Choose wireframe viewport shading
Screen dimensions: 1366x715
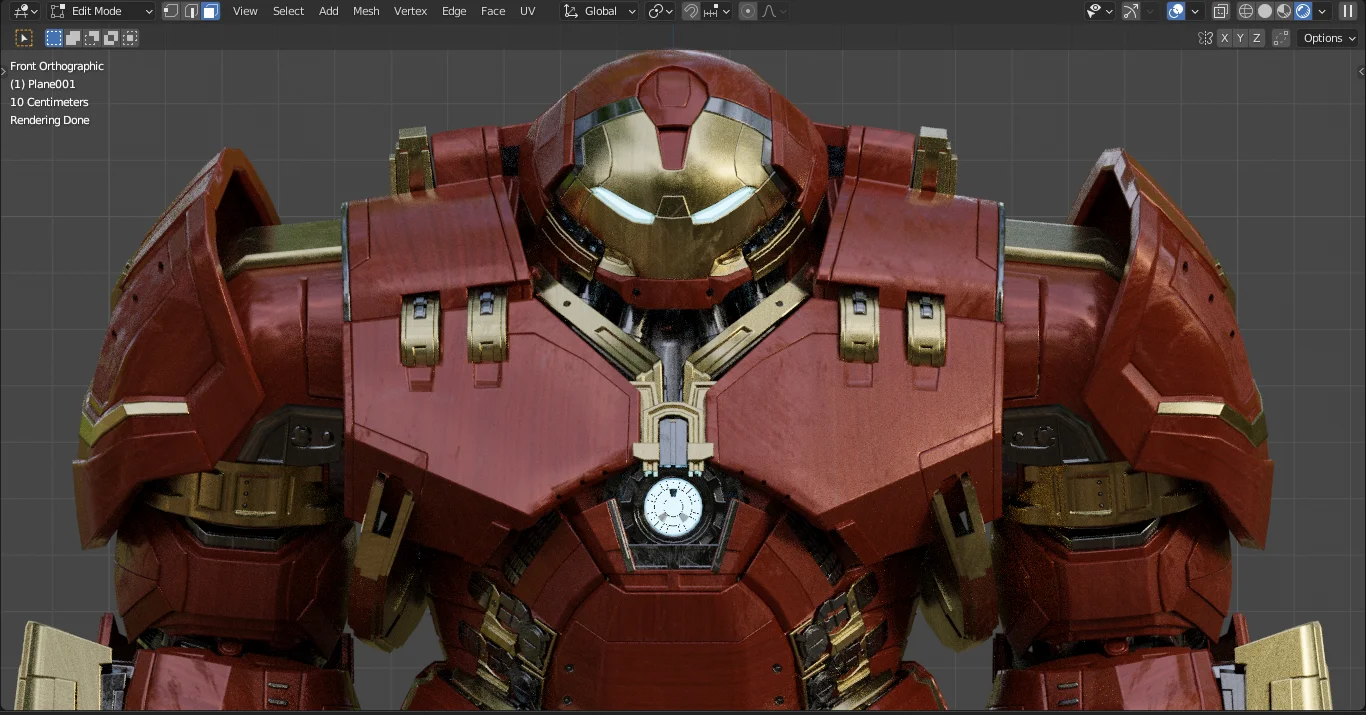(x=1246, y=11)
